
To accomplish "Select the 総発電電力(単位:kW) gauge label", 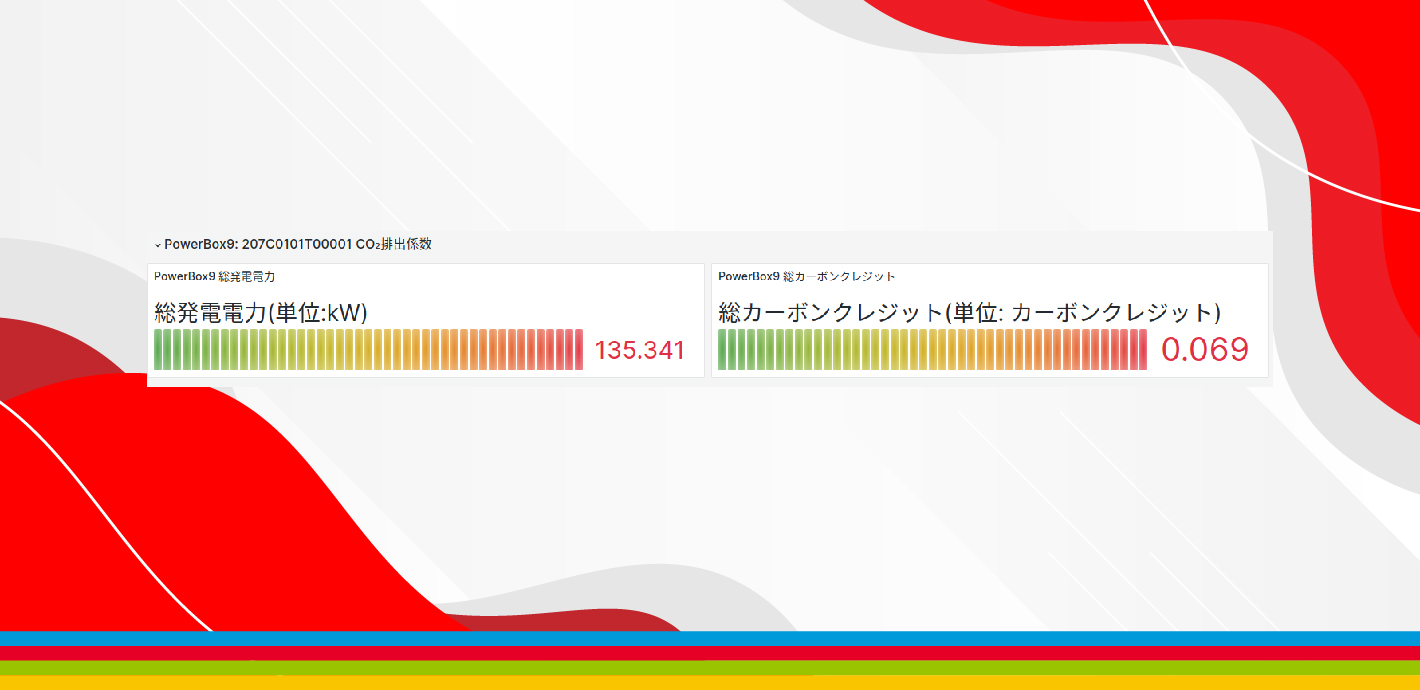I will tap(261, 313).
